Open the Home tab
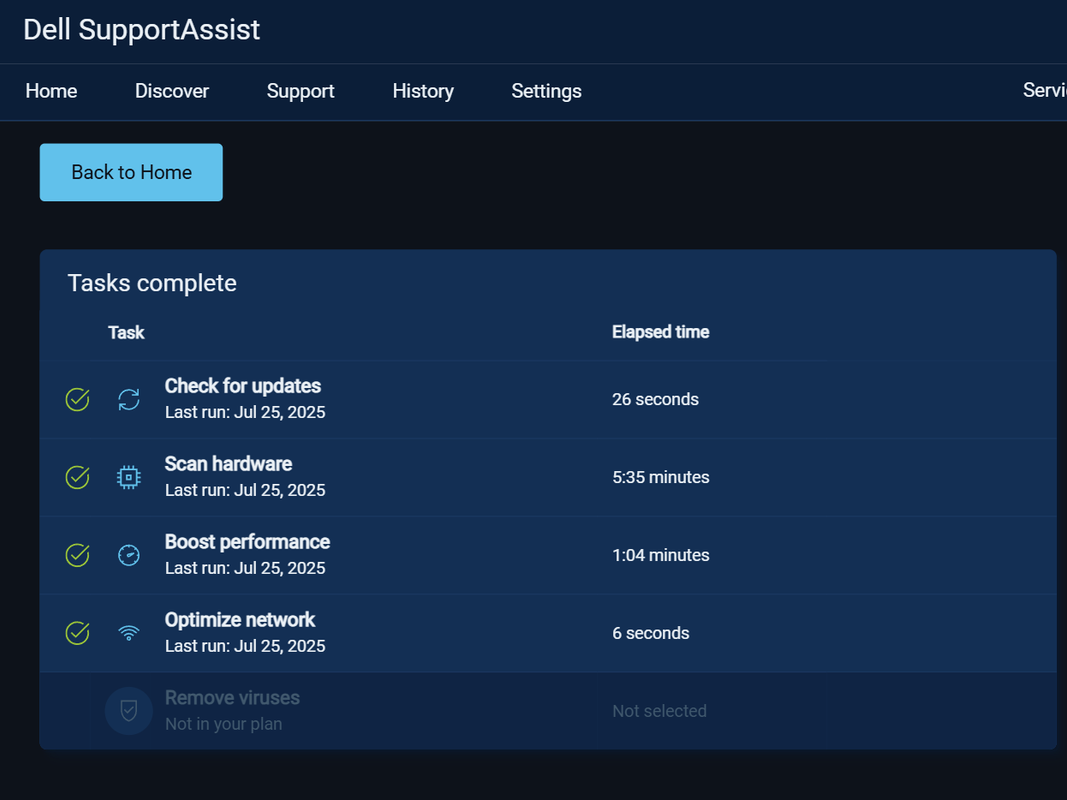Screen dimensions: 1067x800 (x=51, y=91)
